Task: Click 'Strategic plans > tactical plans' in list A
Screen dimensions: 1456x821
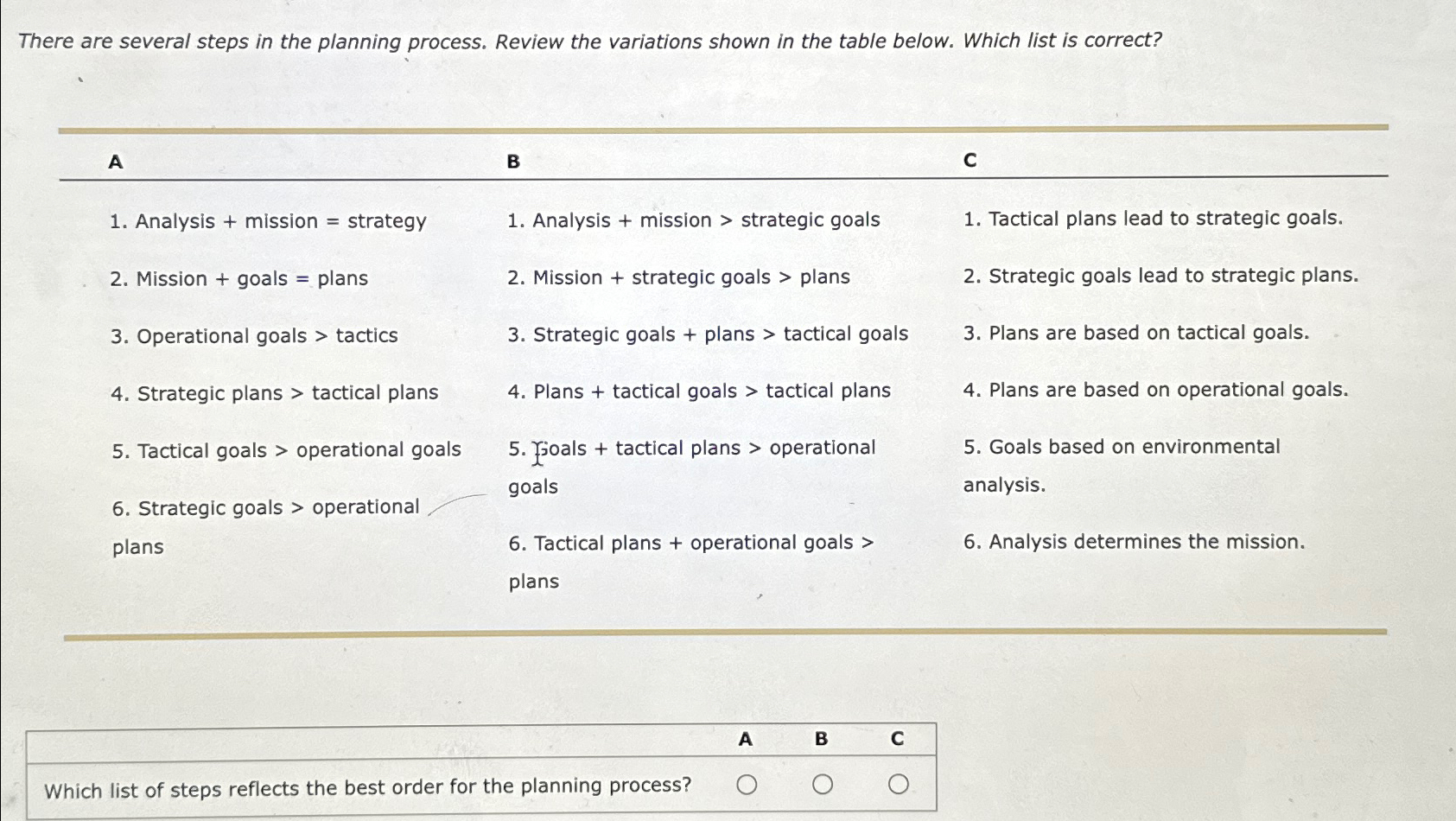Action: pyautogui.click(x=275, y=393)
